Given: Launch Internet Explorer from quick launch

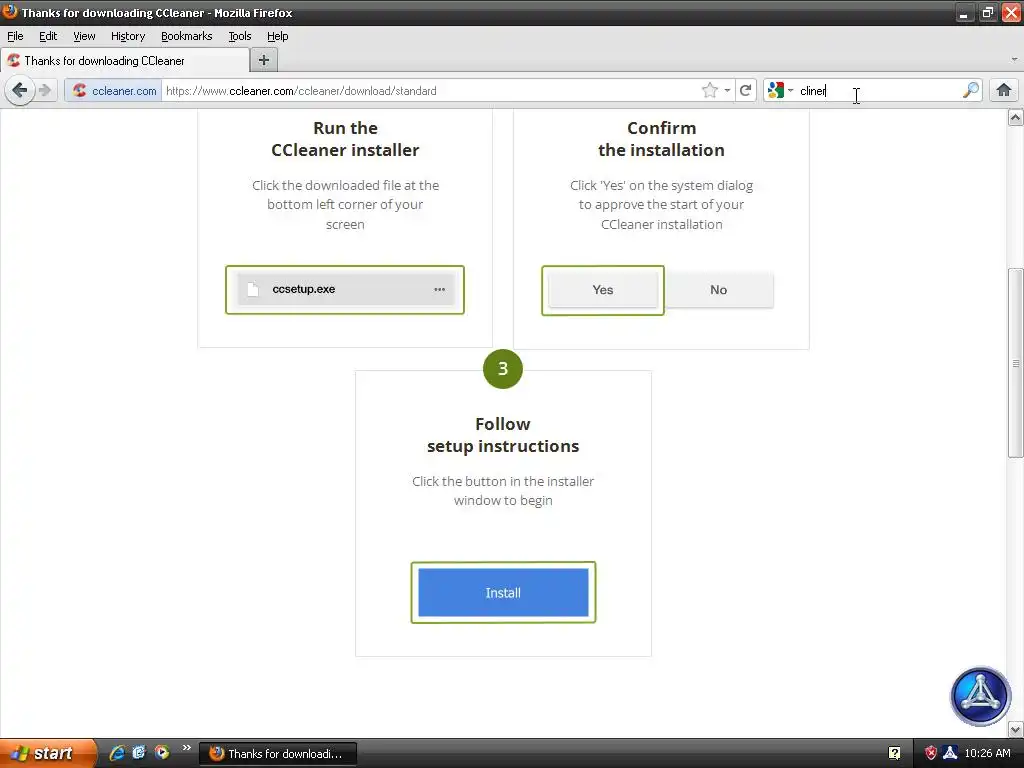Looking at the screenshot, I should [117, 753].
